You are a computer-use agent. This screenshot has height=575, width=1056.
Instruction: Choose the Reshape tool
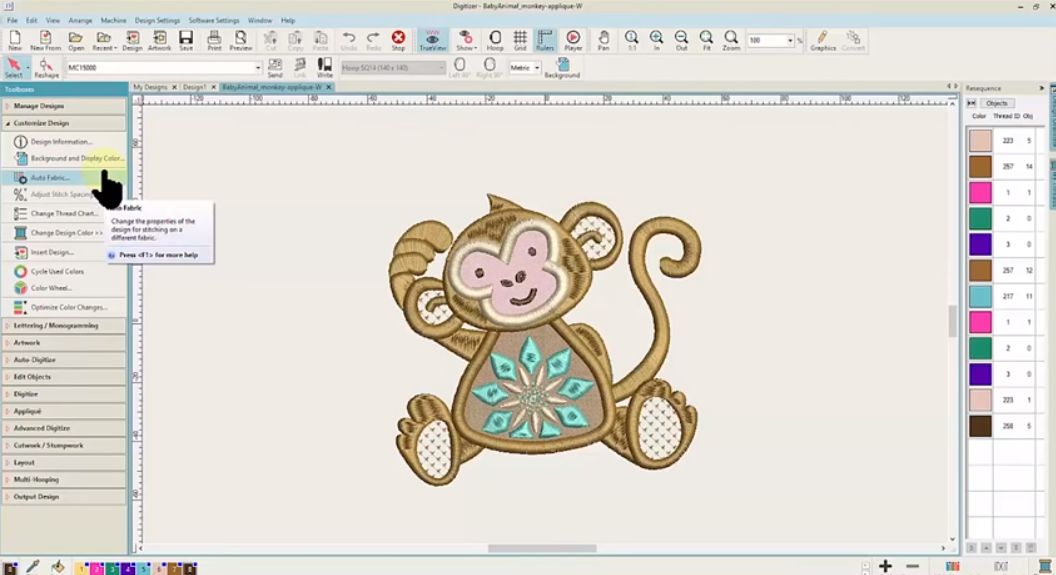pos(46,67)
